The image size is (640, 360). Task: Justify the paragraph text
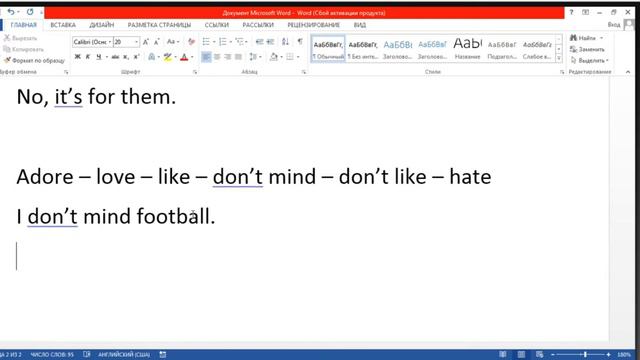coord(238,57)
